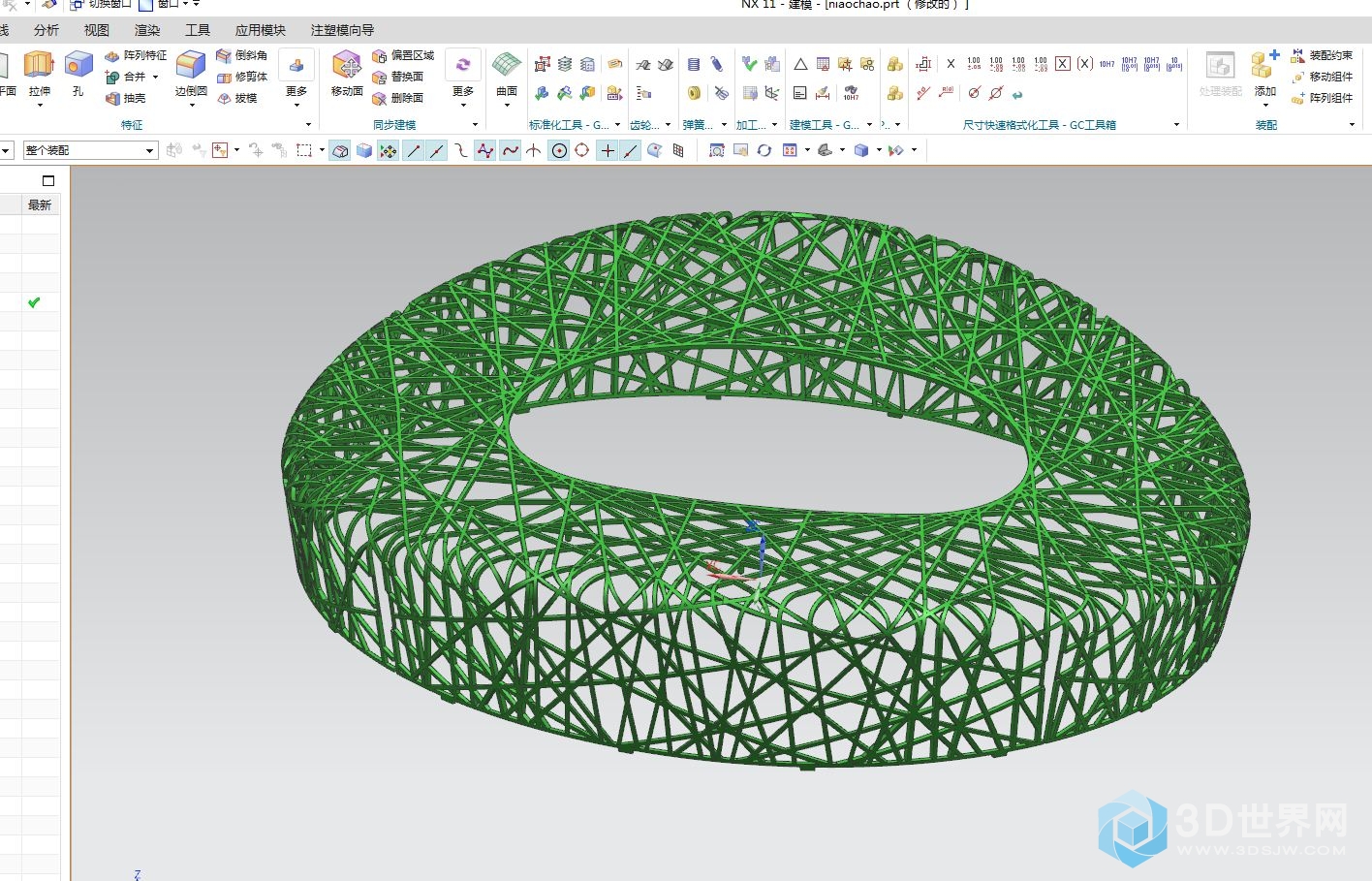1372x881 pixels.
Task: Open the rendering style cube dropdown arrow
Action: (878, 150)
